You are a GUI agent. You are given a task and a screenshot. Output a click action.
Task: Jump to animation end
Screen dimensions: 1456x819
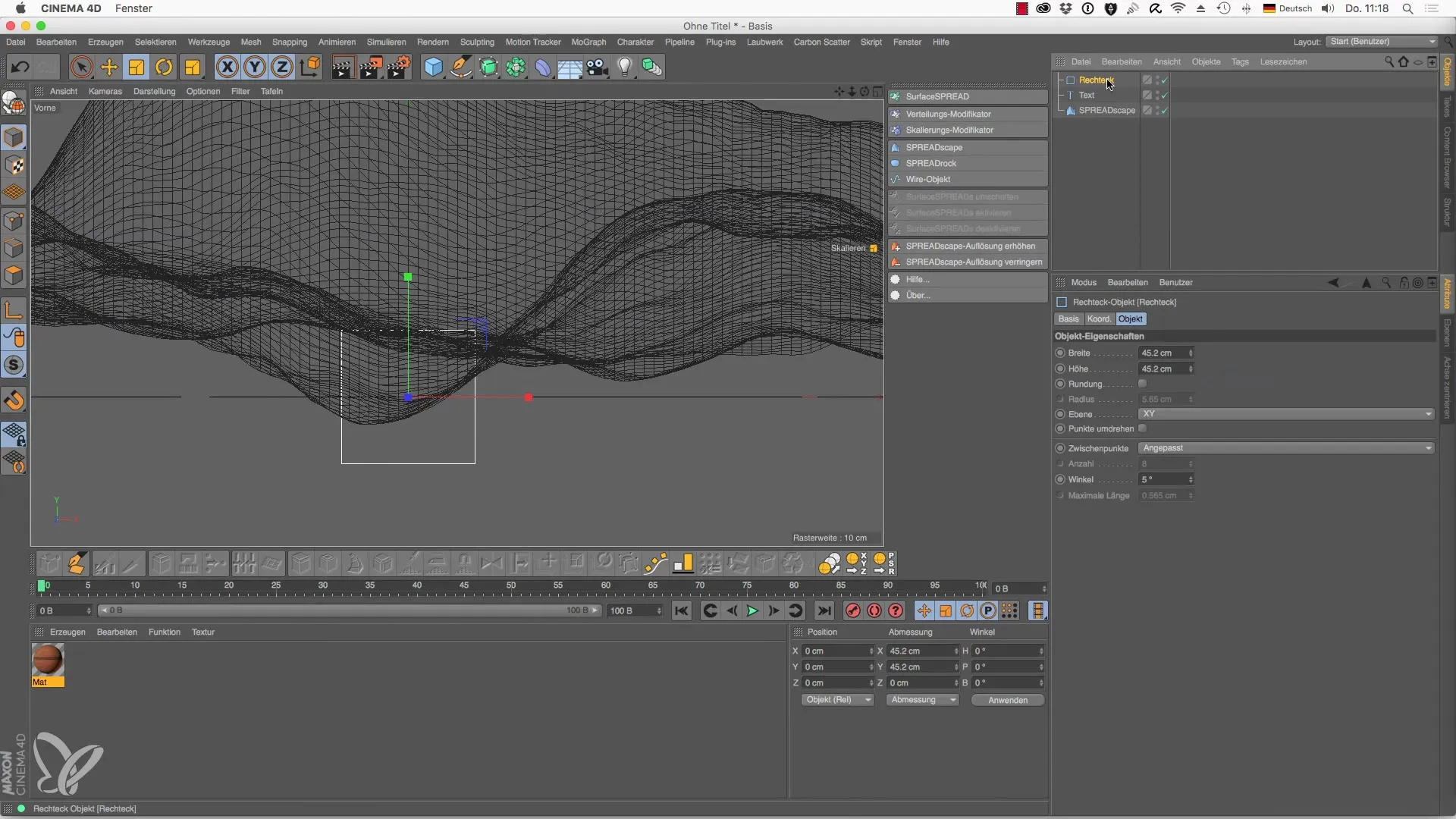tap(824, 611)
